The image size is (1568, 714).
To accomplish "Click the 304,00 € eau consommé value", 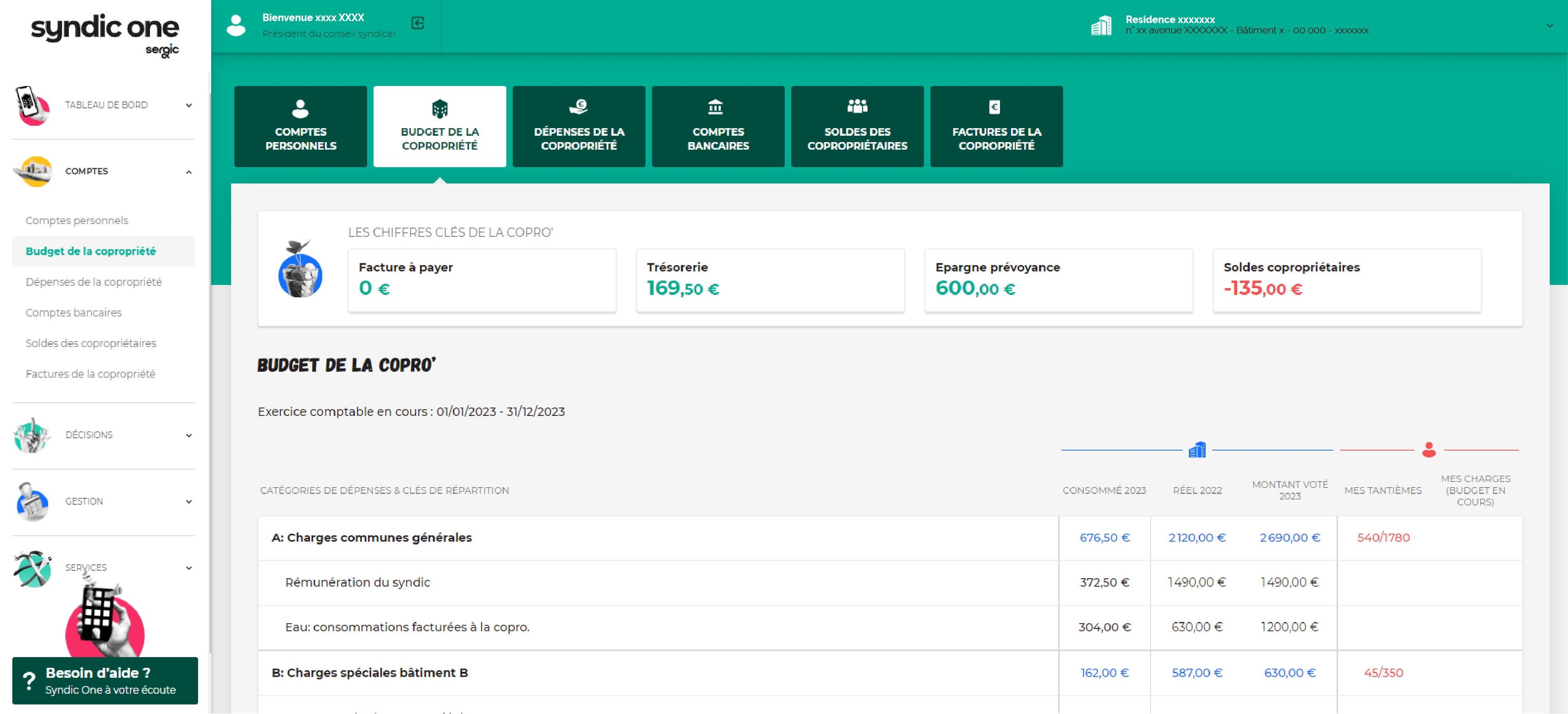I will pyautogui.click(x=1104, y=627).
